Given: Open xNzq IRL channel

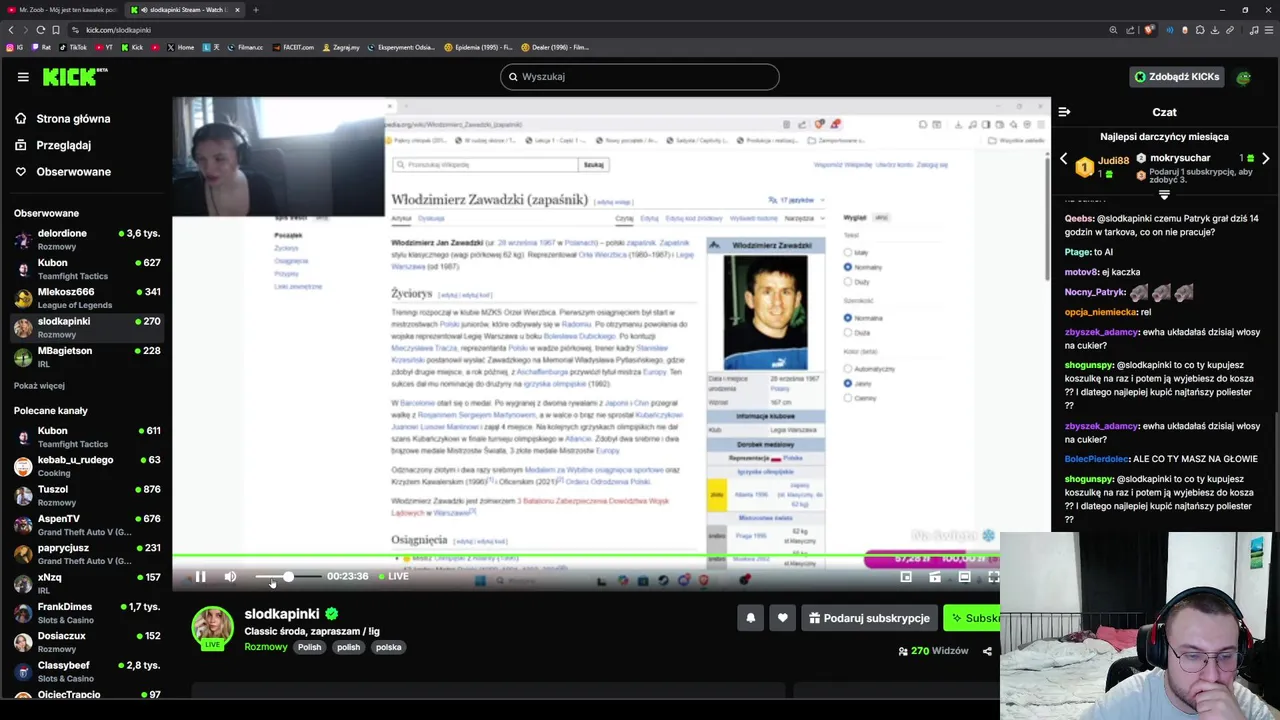Looking at the screenshot, I should click(87, 583).
